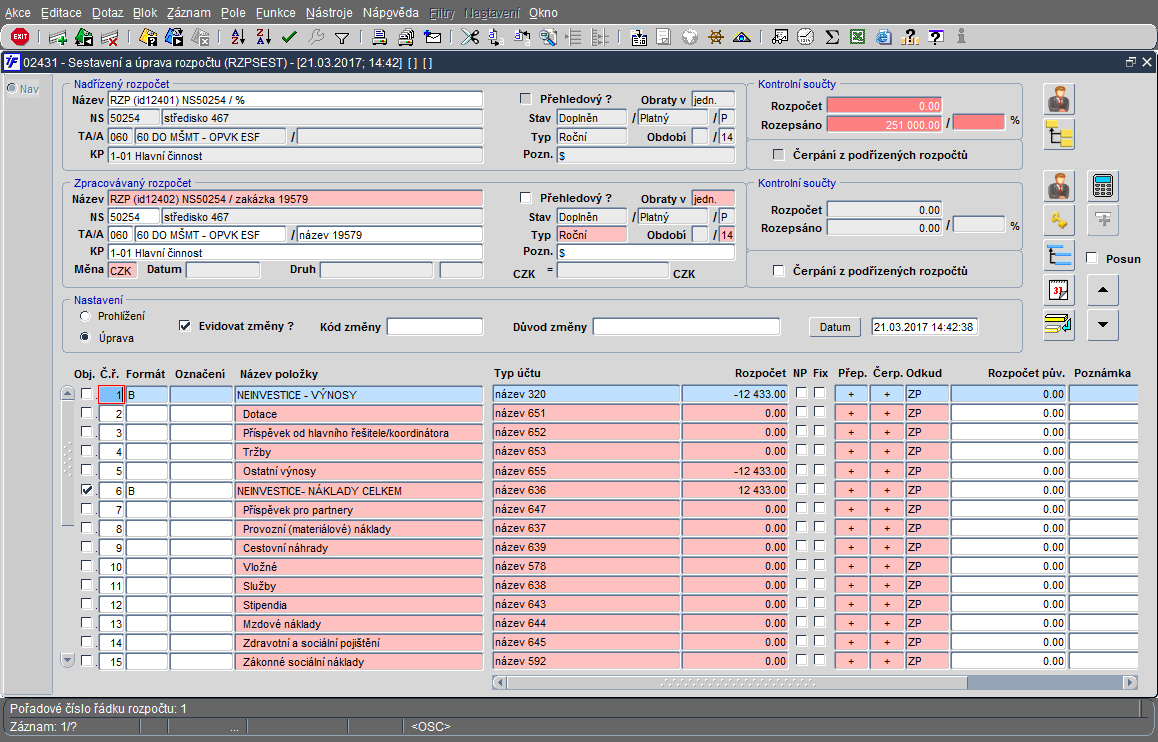Uncheck the Evidovat změny checkbox

(x=184, y=326)
